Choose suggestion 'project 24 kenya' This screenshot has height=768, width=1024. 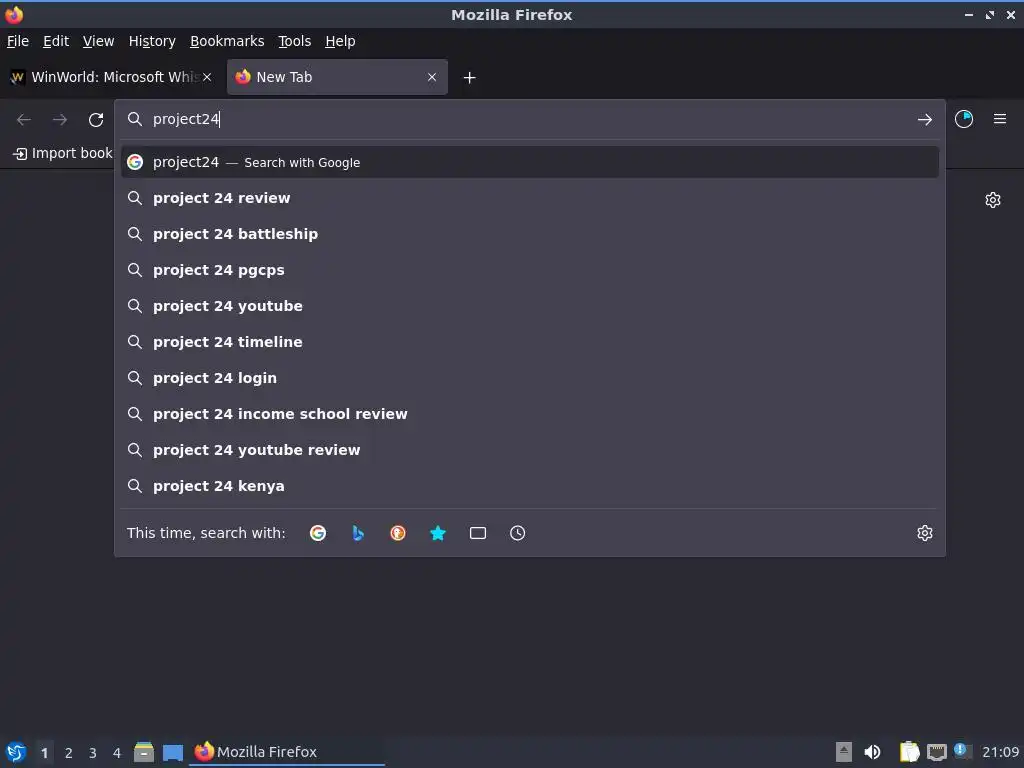click(x=530, y=485)
